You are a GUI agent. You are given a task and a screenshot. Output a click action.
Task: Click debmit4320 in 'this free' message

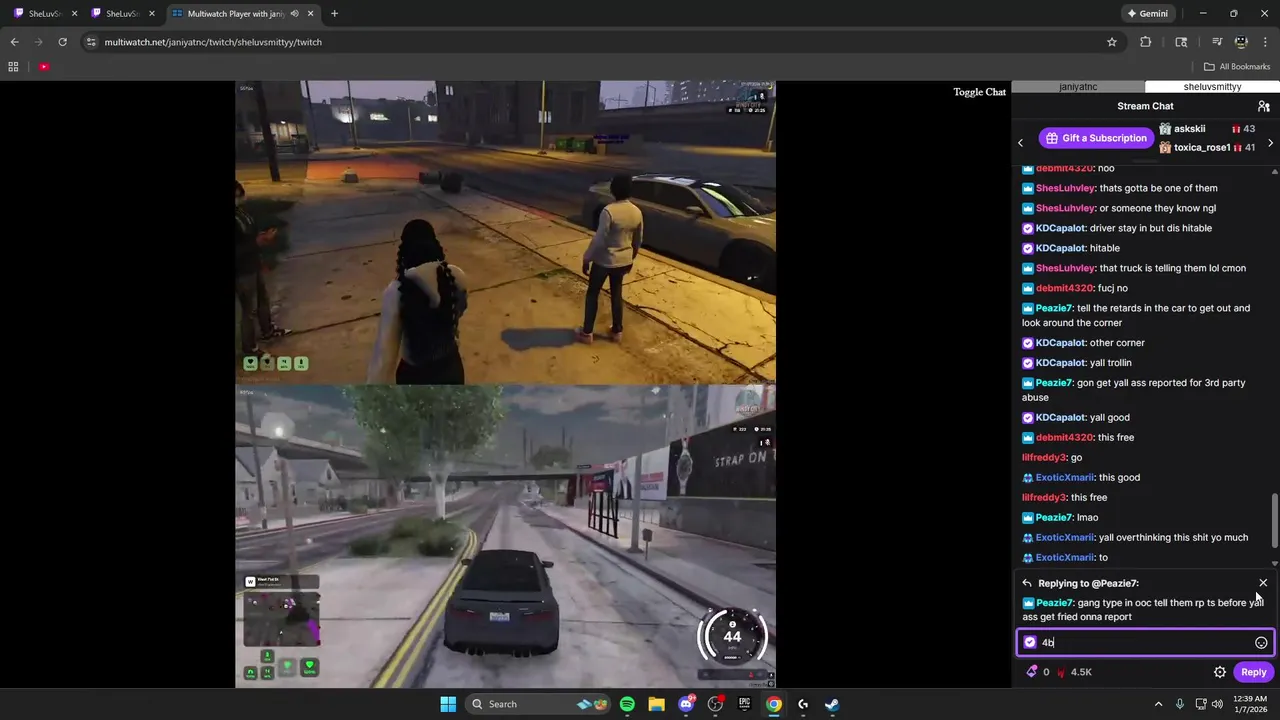[1064, 437]
